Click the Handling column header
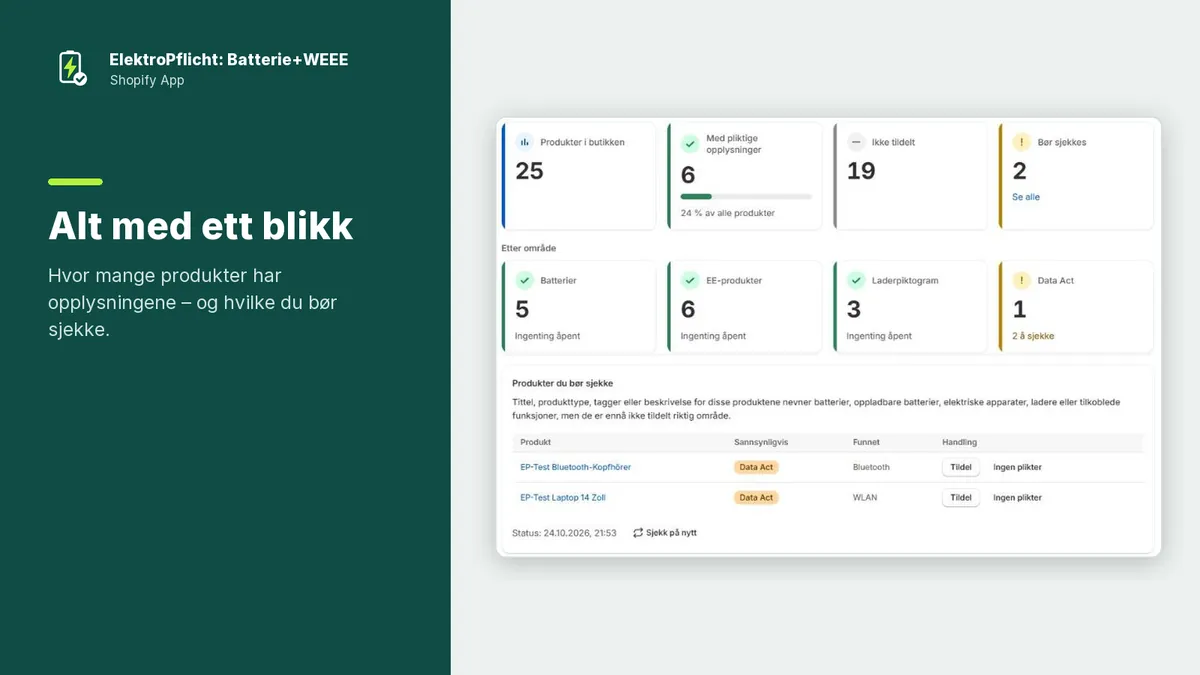1200x675 pixels. click(960, 442)
